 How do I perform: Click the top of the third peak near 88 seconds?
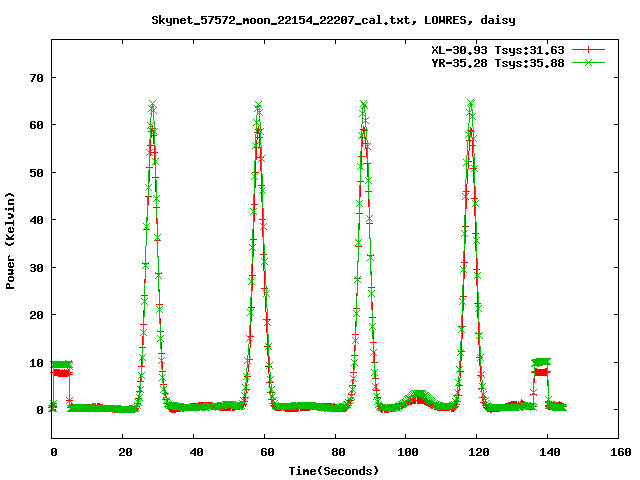click(x=364, y=104)
